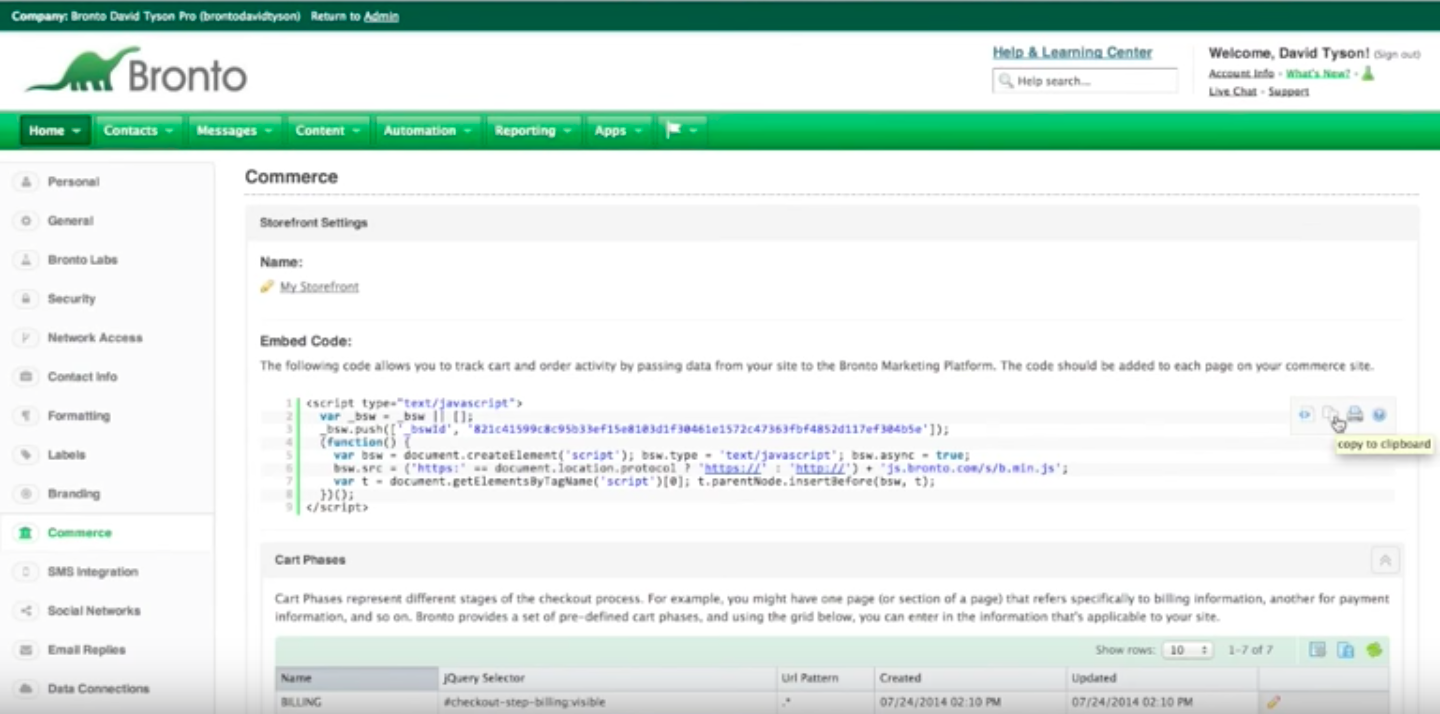
Task: Change the Show rows dropdown value
Action: click(1187, 650)
